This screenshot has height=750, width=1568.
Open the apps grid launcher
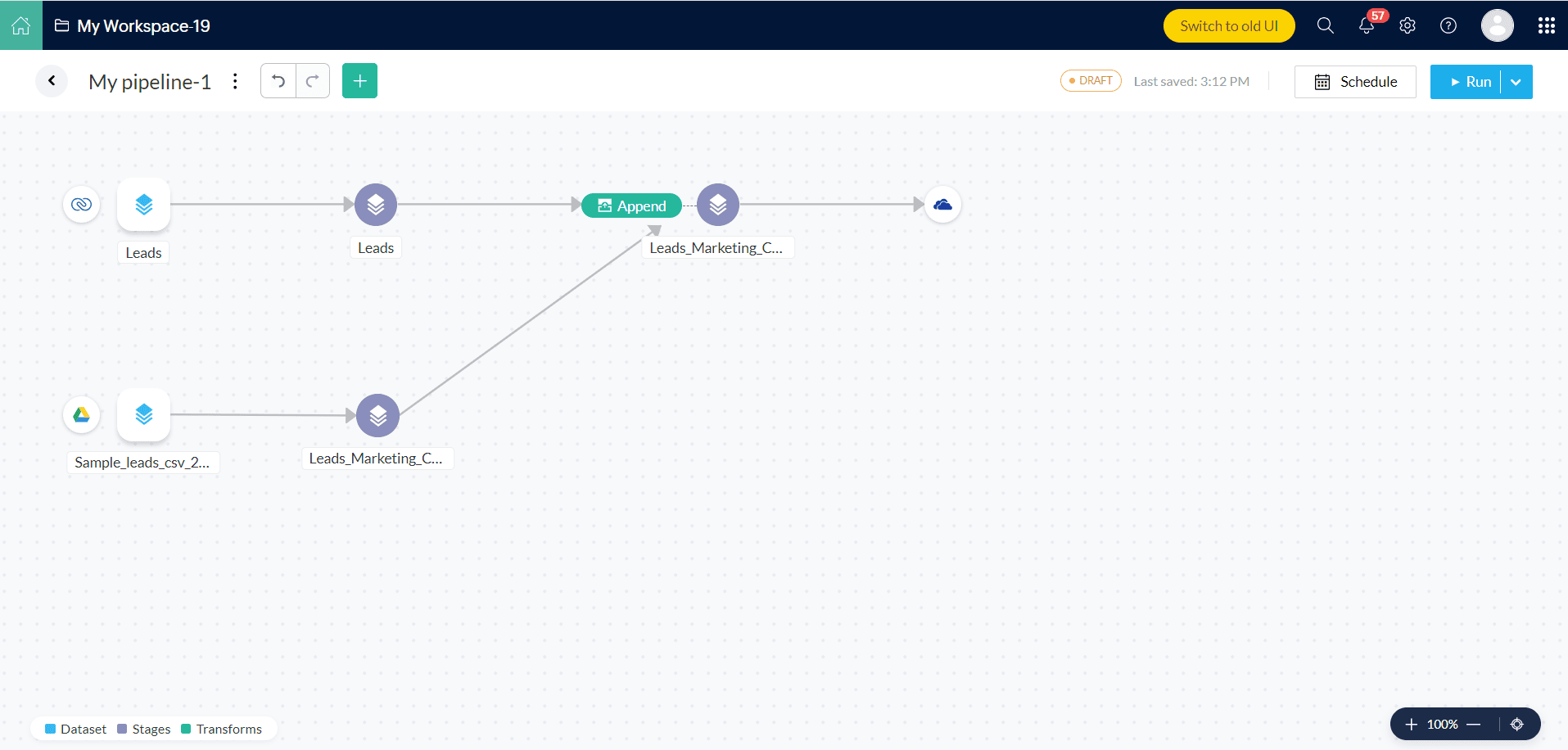click(x=1547, y=26)
